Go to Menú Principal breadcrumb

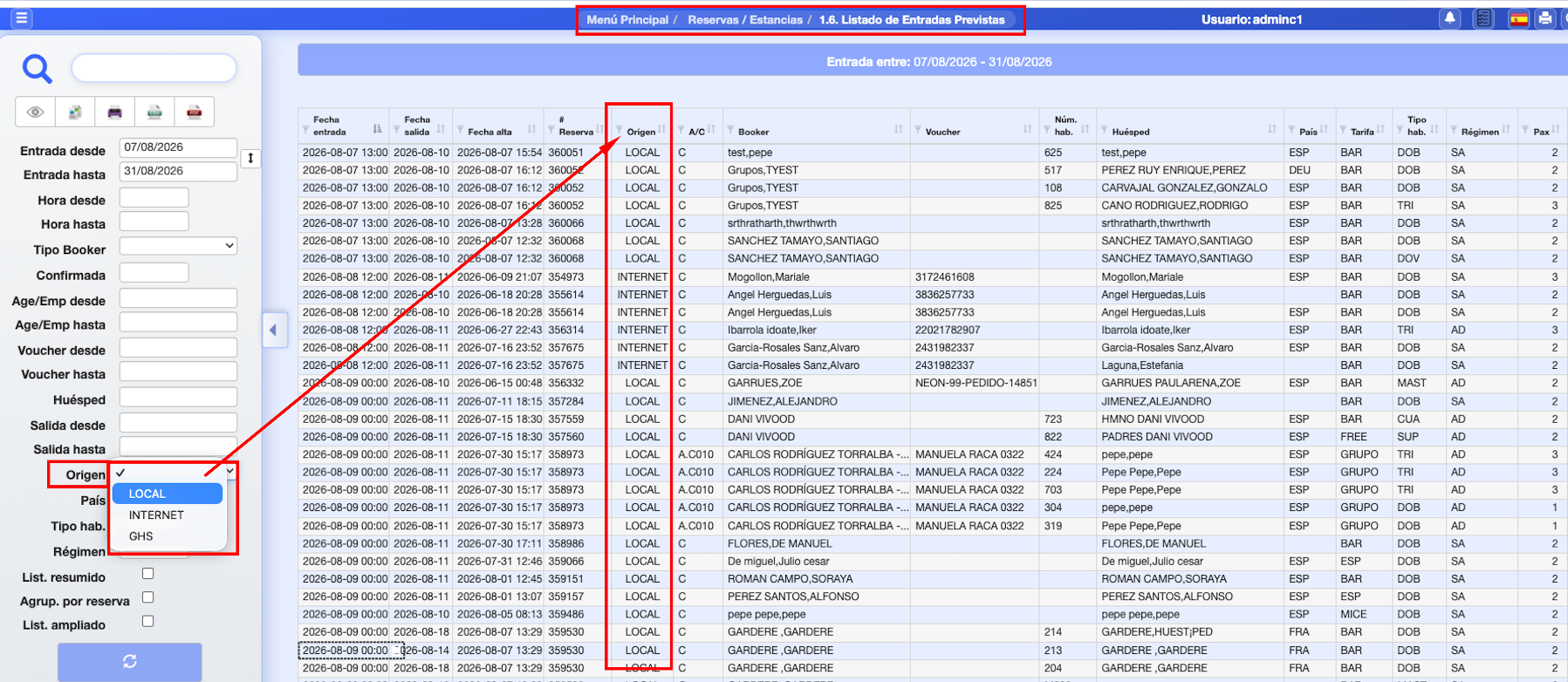(x=627, y=20)
